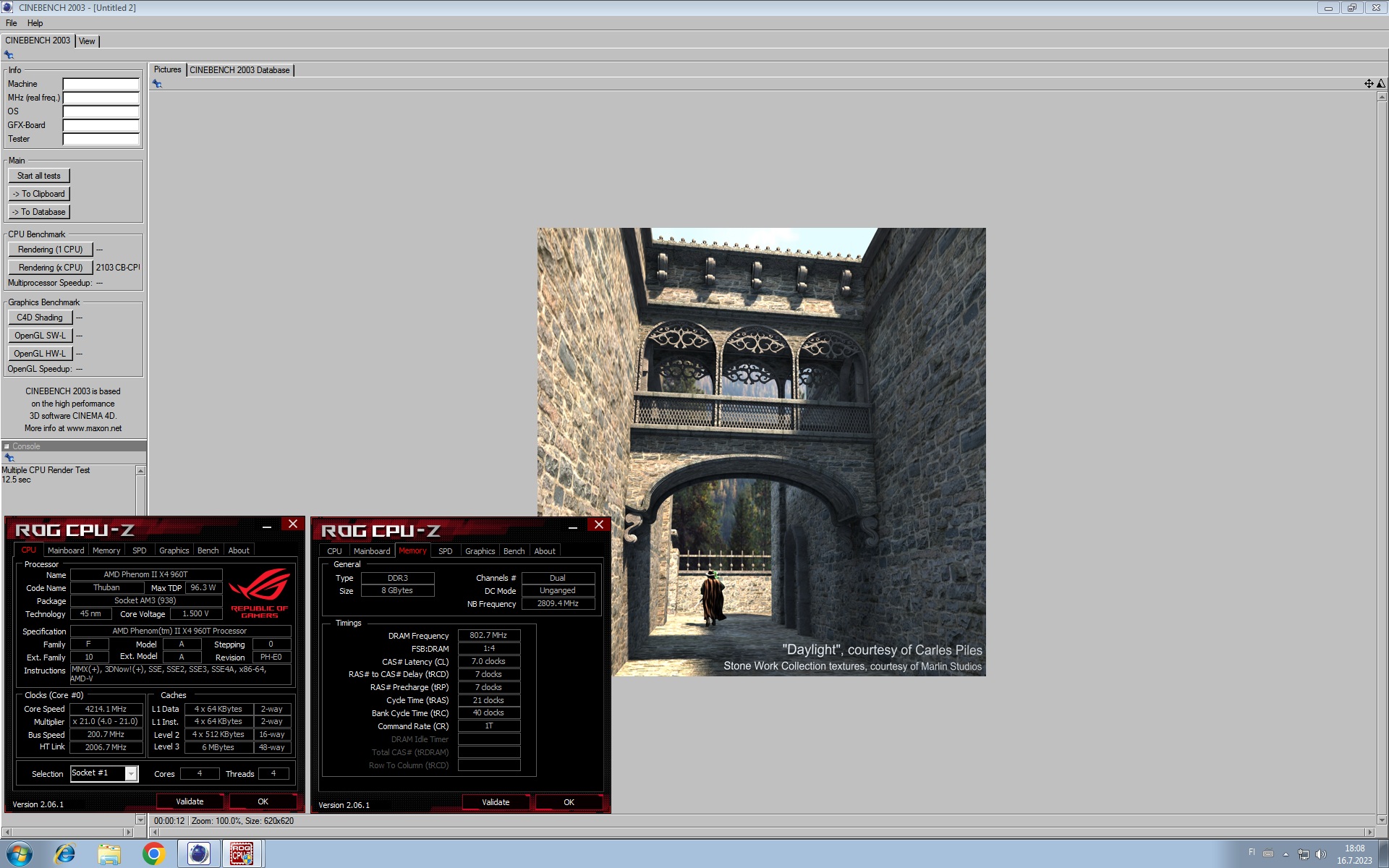Image resolution: width=1389 pixels, height=868 pixels.
Task: Click Validate in right CPU-Z window
Action: coord(496,802)
